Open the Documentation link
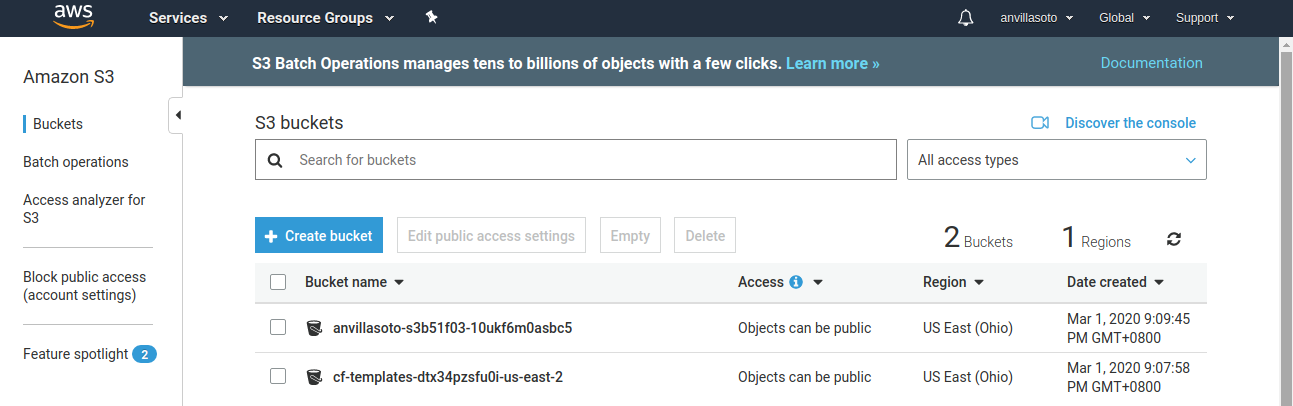Image resolution: width=1293 pixels, height=406 pixels. coord(1152,62)
